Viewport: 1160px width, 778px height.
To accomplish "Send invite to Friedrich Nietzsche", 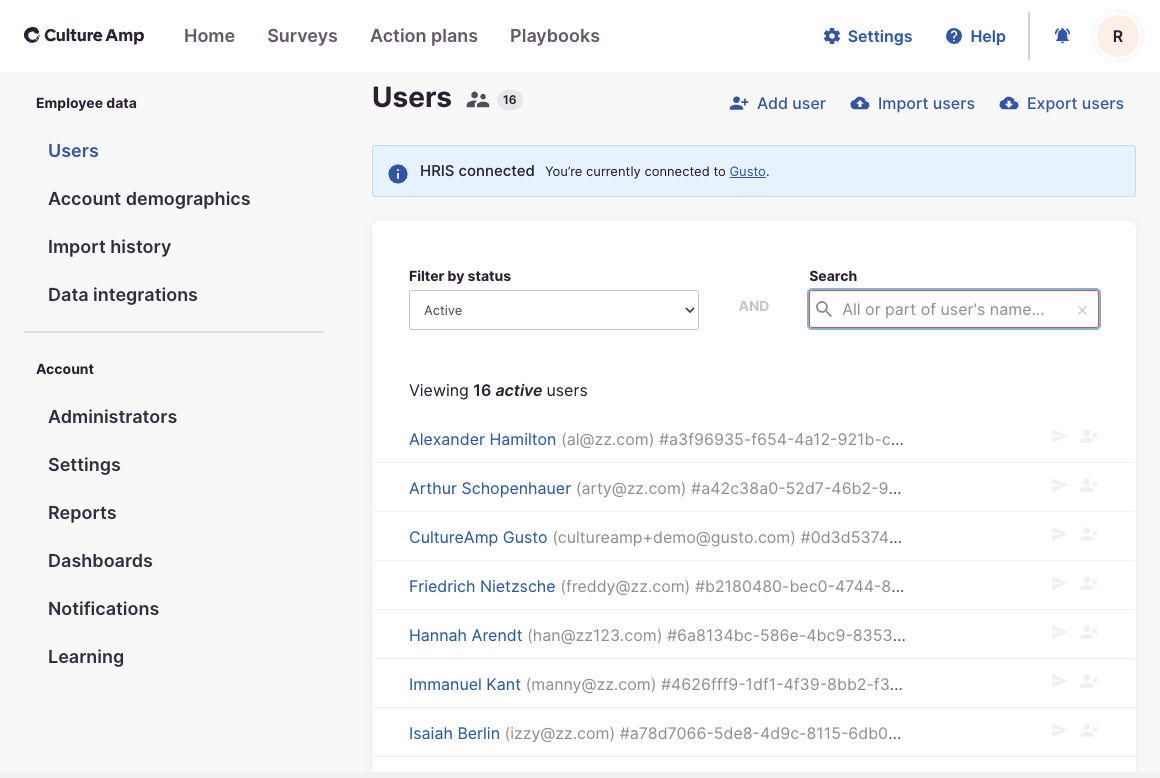I will [1059, 584].
